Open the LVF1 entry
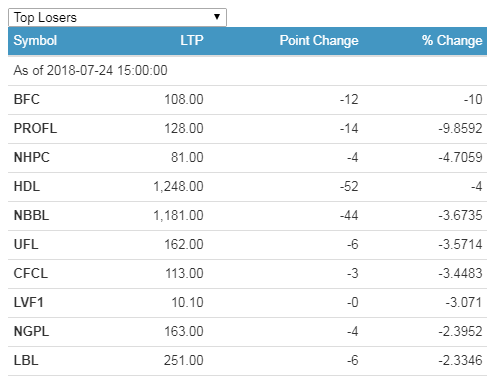497x378 pixels. coord(29,302)
